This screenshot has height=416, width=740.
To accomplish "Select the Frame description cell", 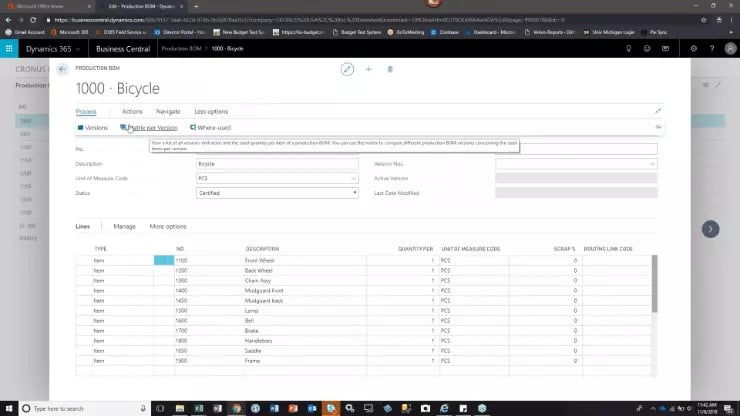I will tap(305, 361).
